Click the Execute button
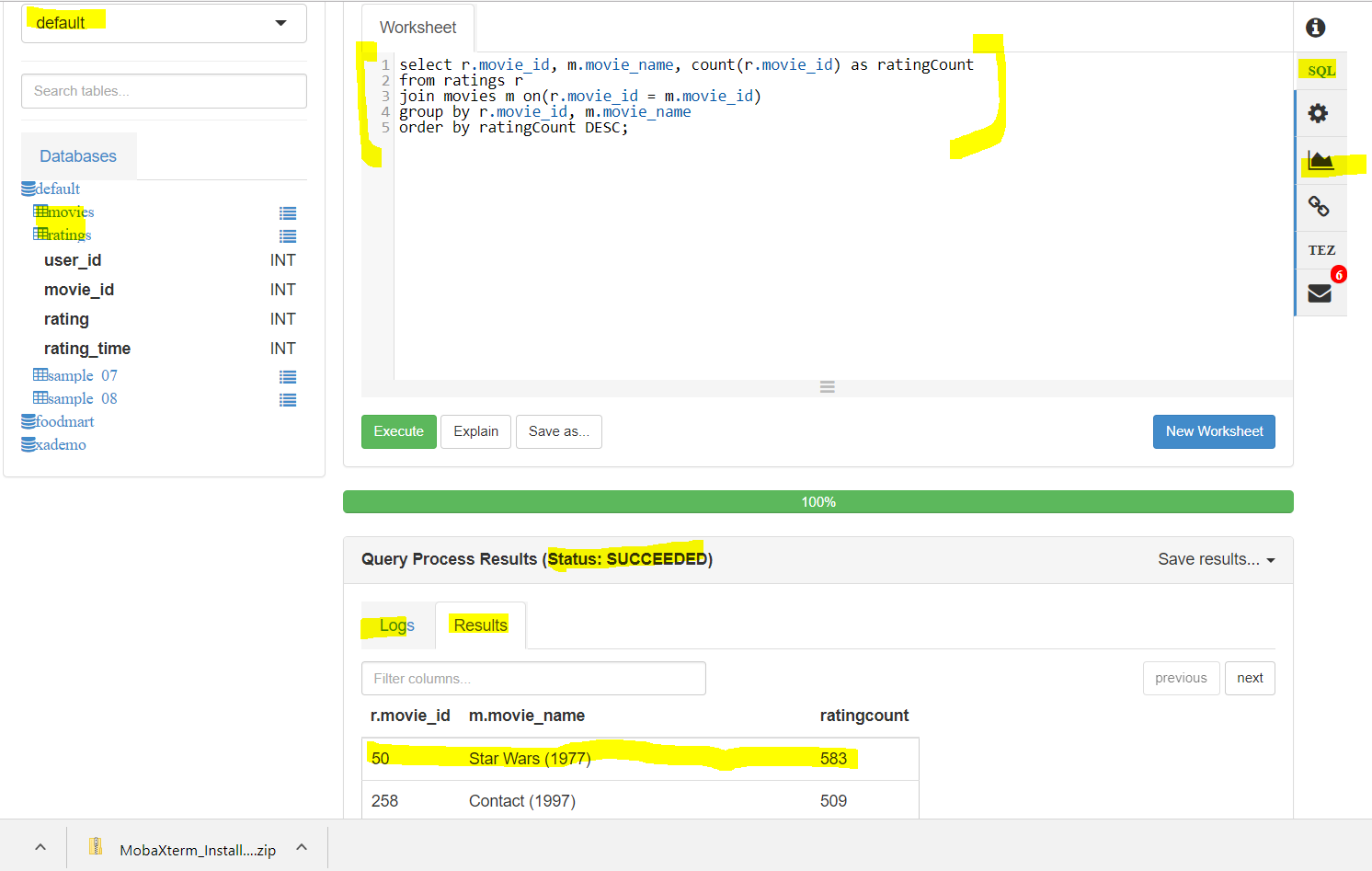This screenshot has height=871, width=1372. pos(399,431)
